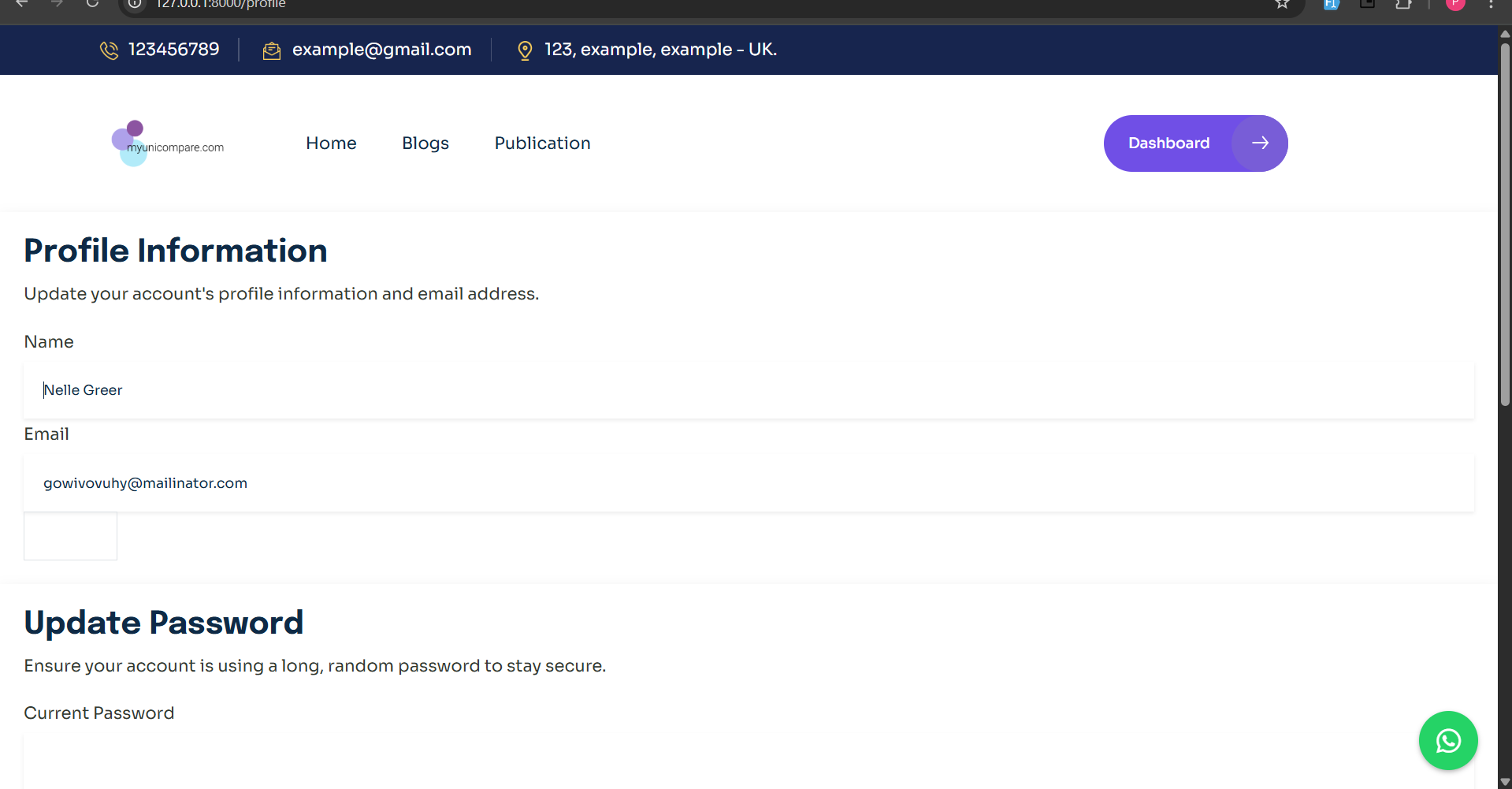This screenshot has width=1512, height=789.
Task: Click the arrow on Dashboard button
Action: [x=1260, y=143]
